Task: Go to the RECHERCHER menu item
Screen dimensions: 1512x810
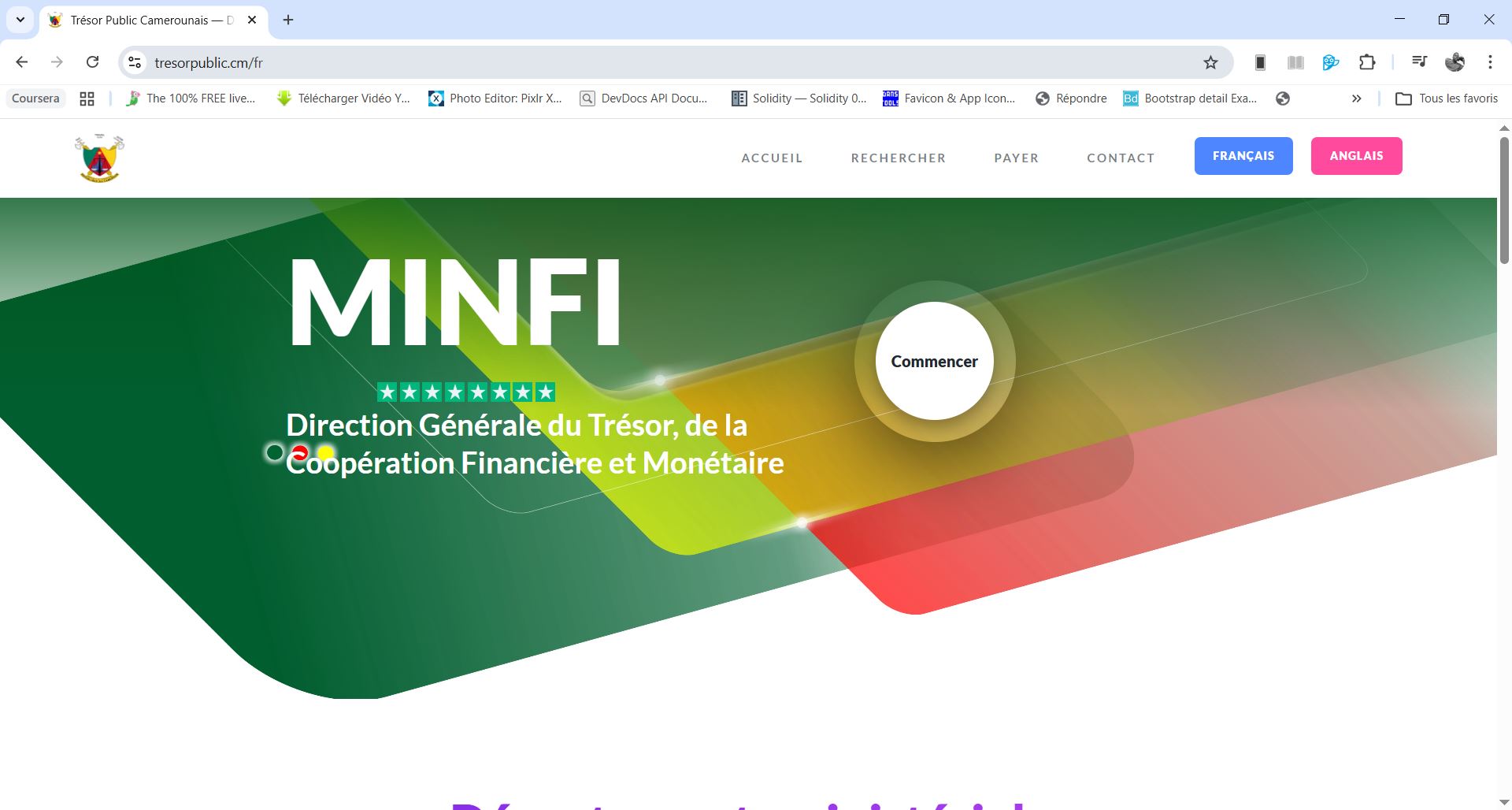Action: [x=898, y=158]
